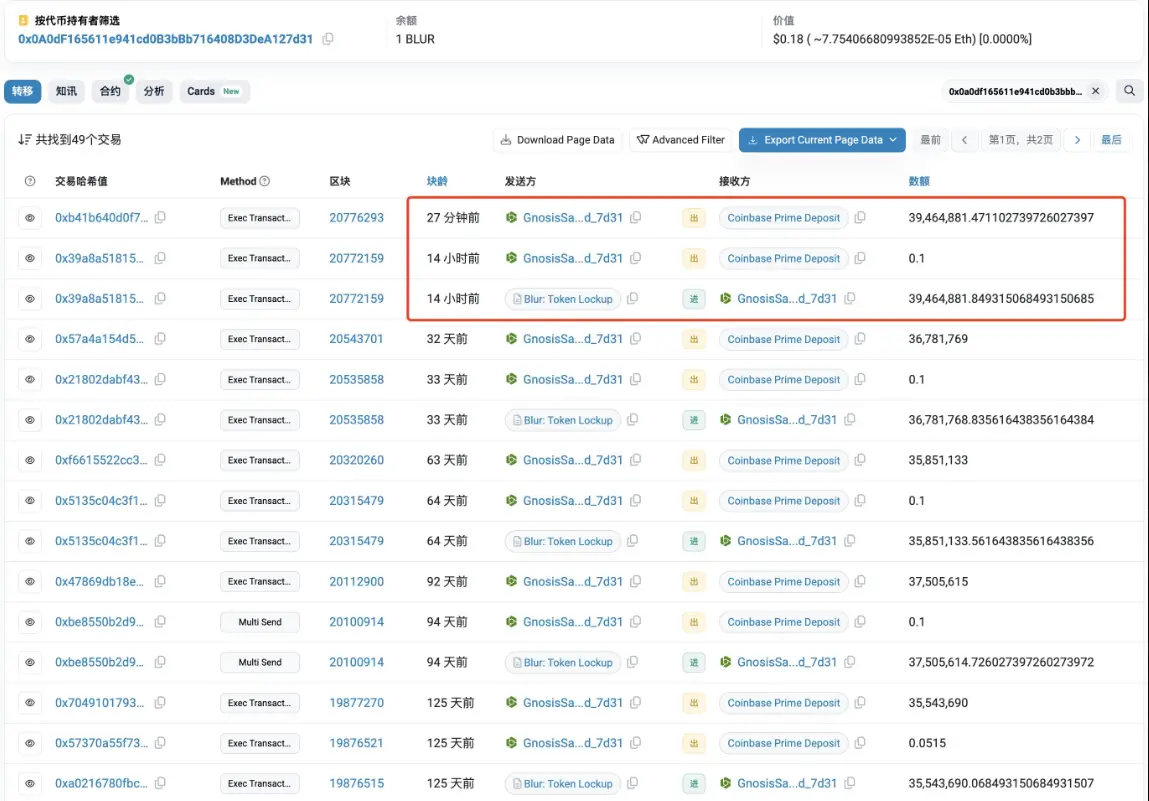
Task: Open block 20776293 details
Action: point(357,217)
